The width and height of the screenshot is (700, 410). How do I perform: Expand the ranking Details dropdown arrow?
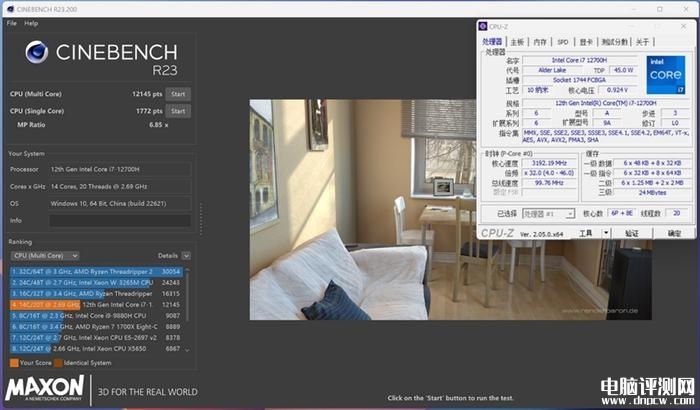point(187,256)
